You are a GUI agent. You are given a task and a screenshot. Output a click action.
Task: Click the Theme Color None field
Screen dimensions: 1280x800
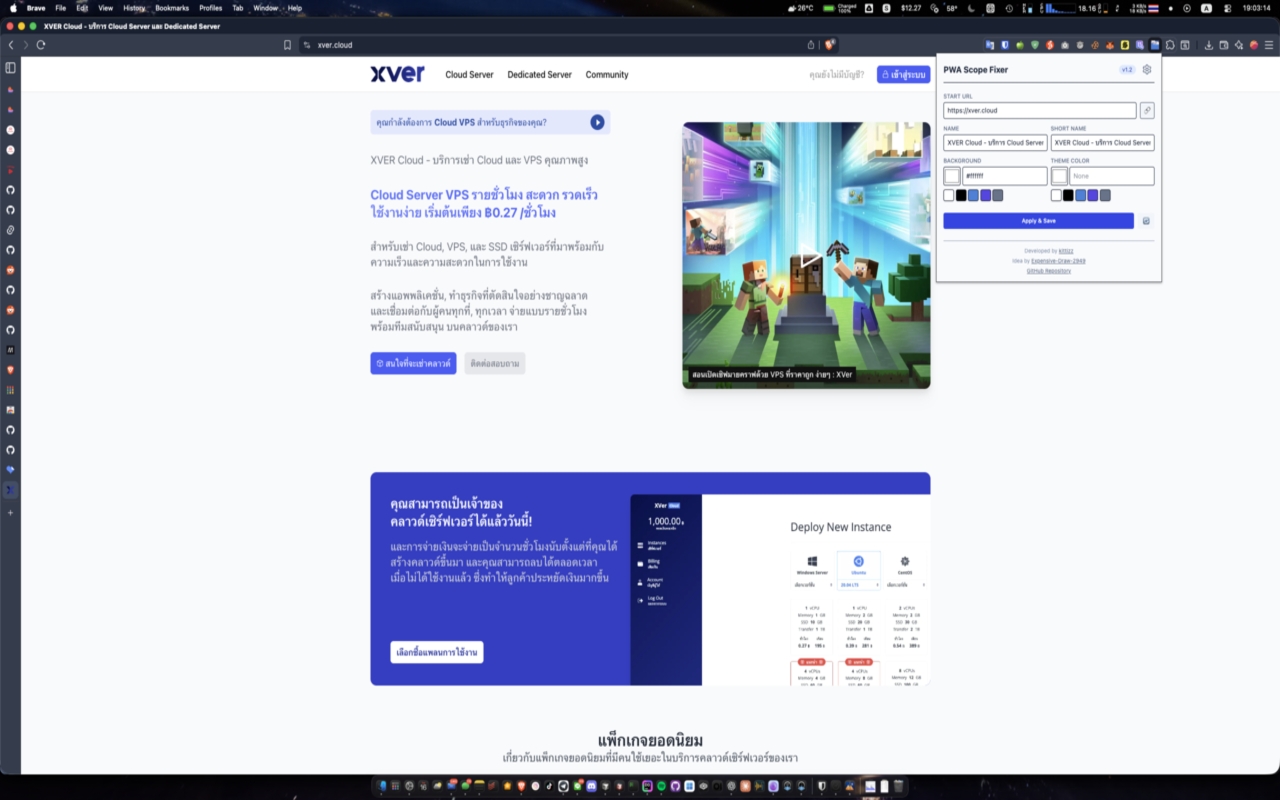[1112, 176]
